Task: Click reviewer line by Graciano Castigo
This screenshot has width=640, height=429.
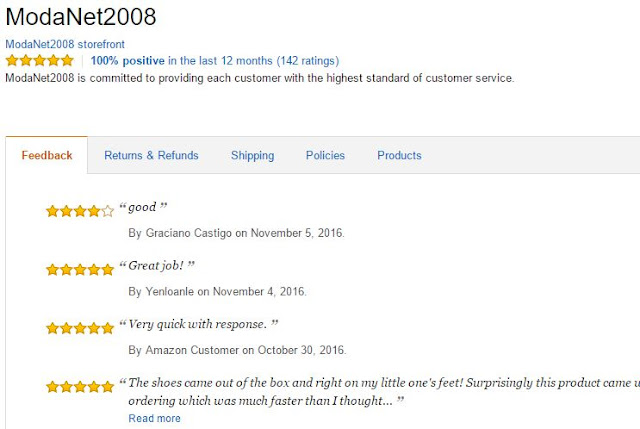Action: click(x=236, y=233)
